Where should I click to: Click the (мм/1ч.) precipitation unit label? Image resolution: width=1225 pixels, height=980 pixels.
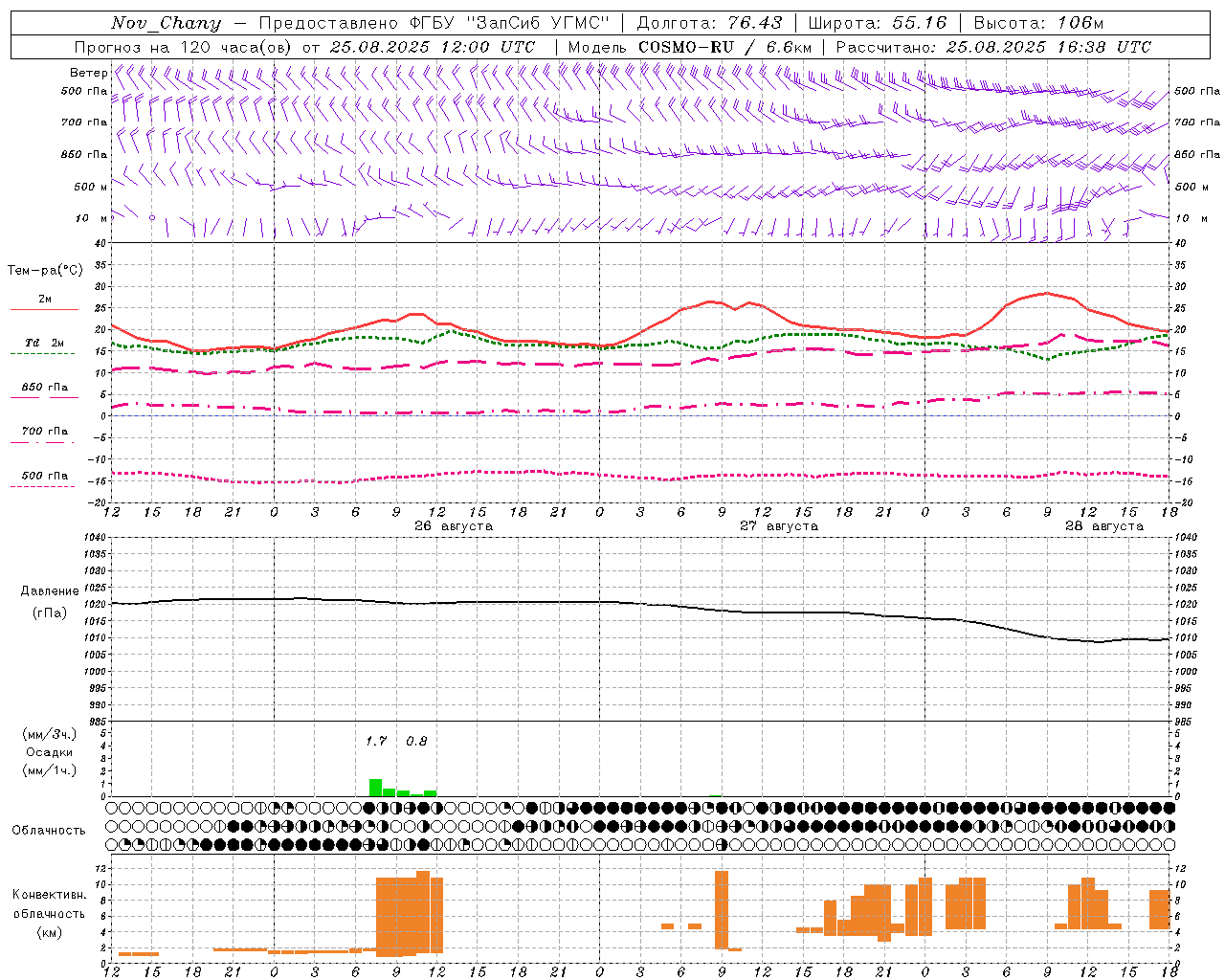(49, 770)
